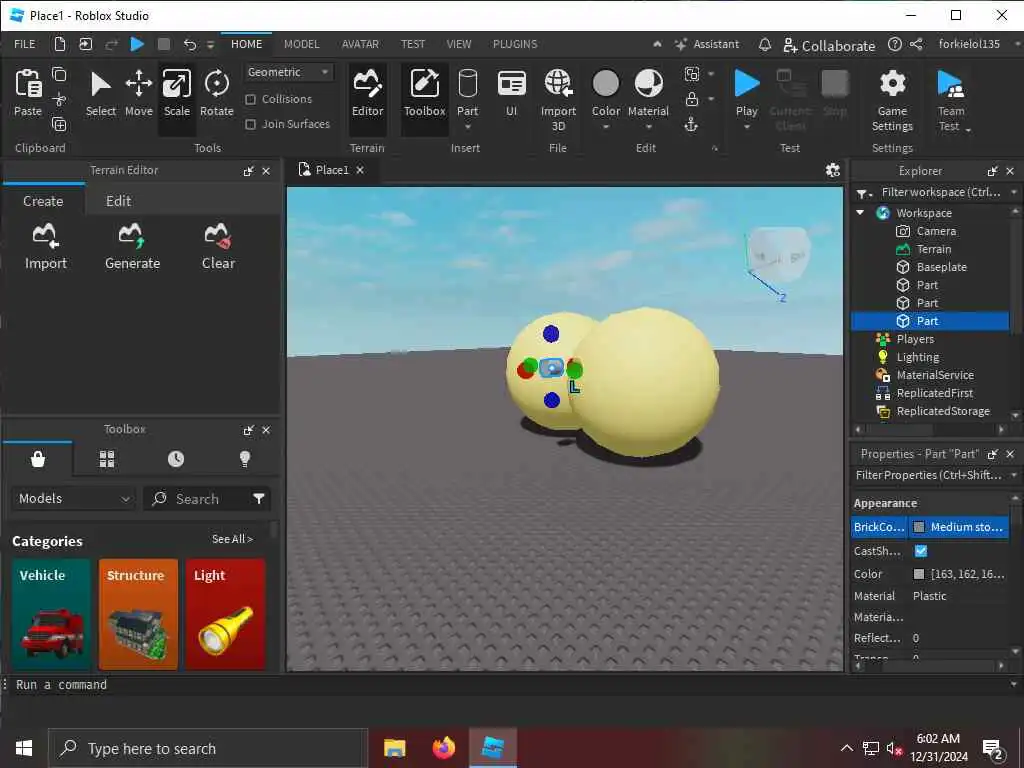Image resolution: width=1024 pixels, height=768 pixels.
Task: Switch to the PLUGINS ribbon tab
Action: [x=515, y=44]
